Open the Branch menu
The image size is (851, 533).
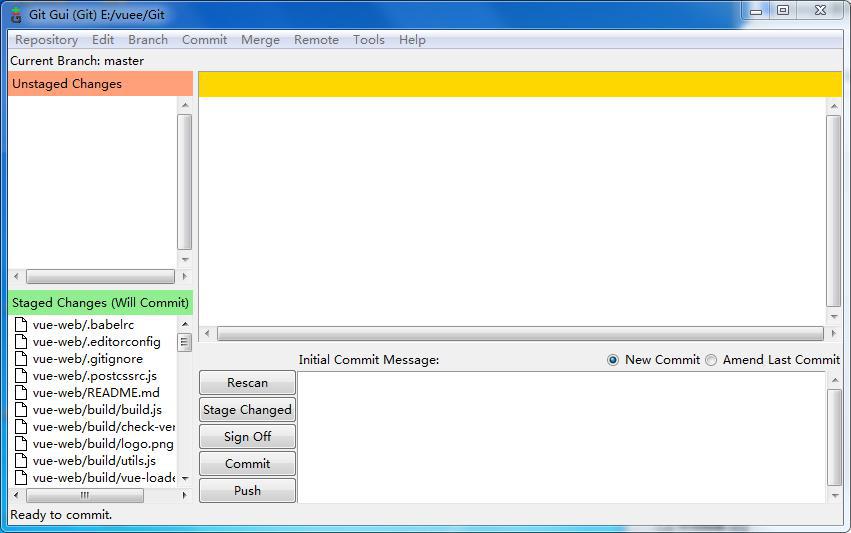coord(148,40)
